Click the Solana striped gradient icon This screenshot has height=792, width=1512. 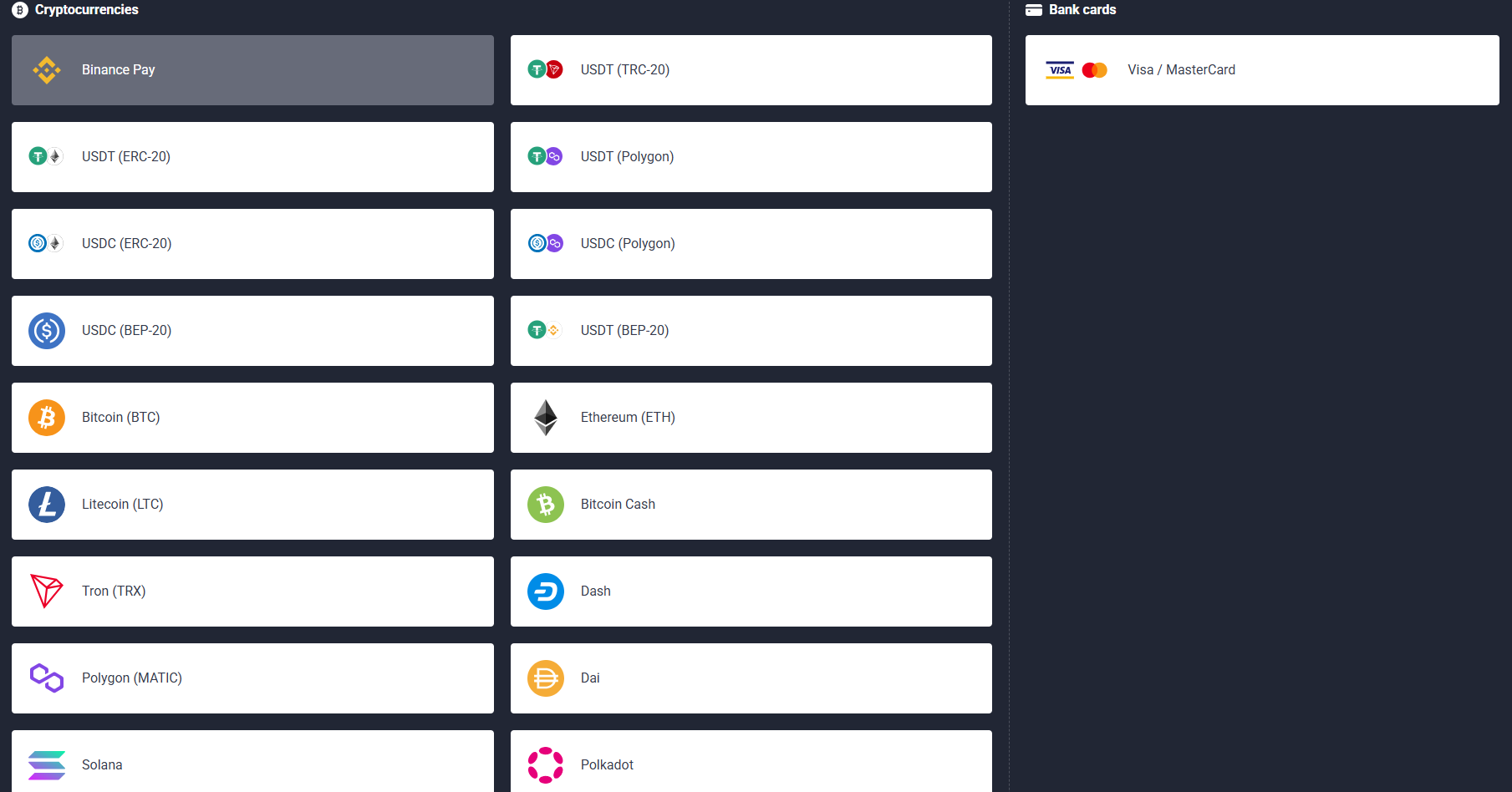point(47,764)
